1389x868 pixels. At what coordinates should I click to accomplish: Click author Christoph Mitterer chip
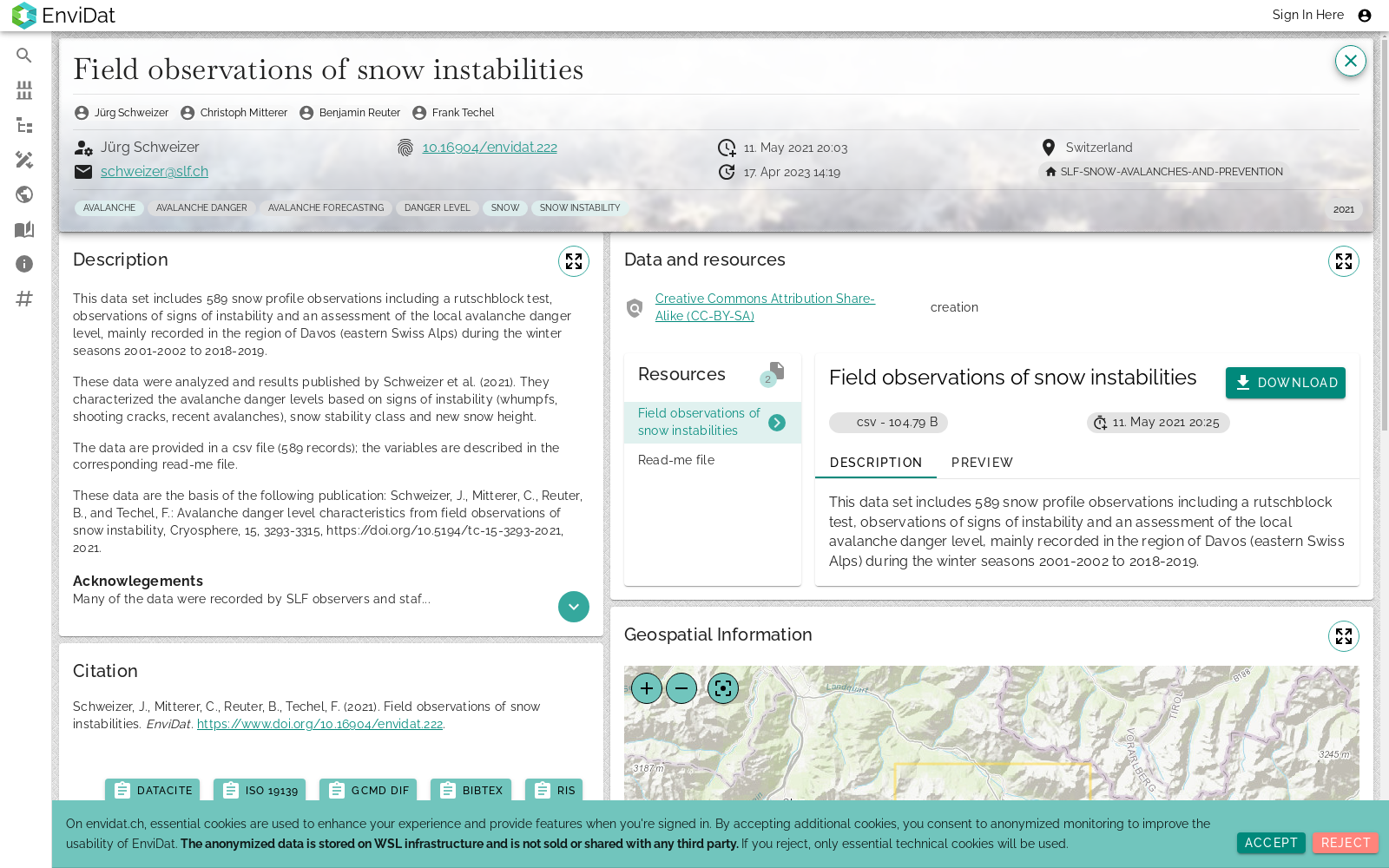(x=234, y=113)
